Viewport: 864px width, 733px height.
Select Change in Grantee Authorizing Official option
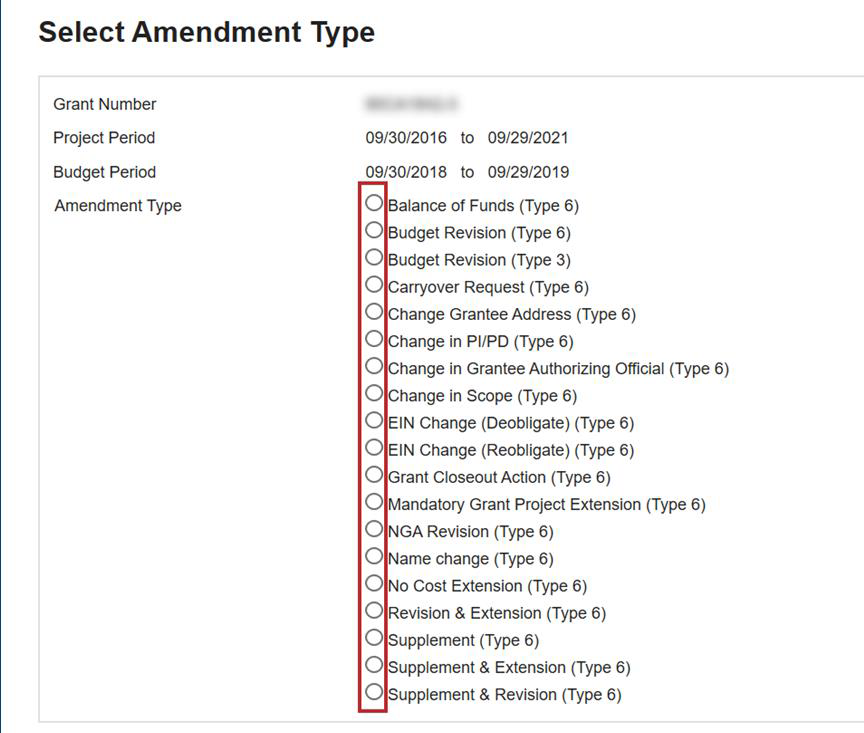coord(374,366)
